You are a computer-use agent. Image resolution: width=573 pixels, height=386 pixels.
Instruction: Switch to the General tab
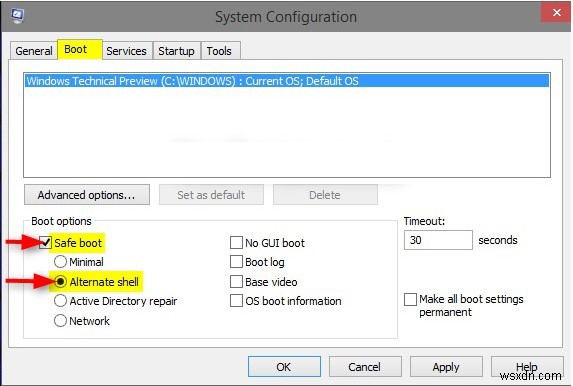34,51
